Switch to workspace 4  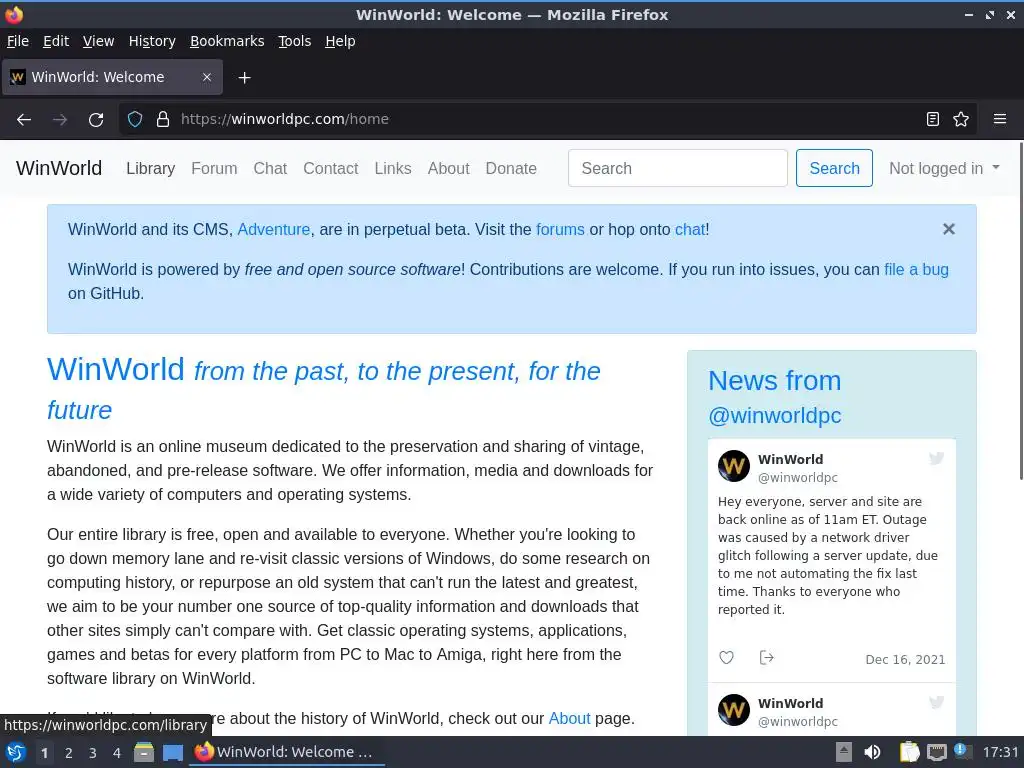117,753
